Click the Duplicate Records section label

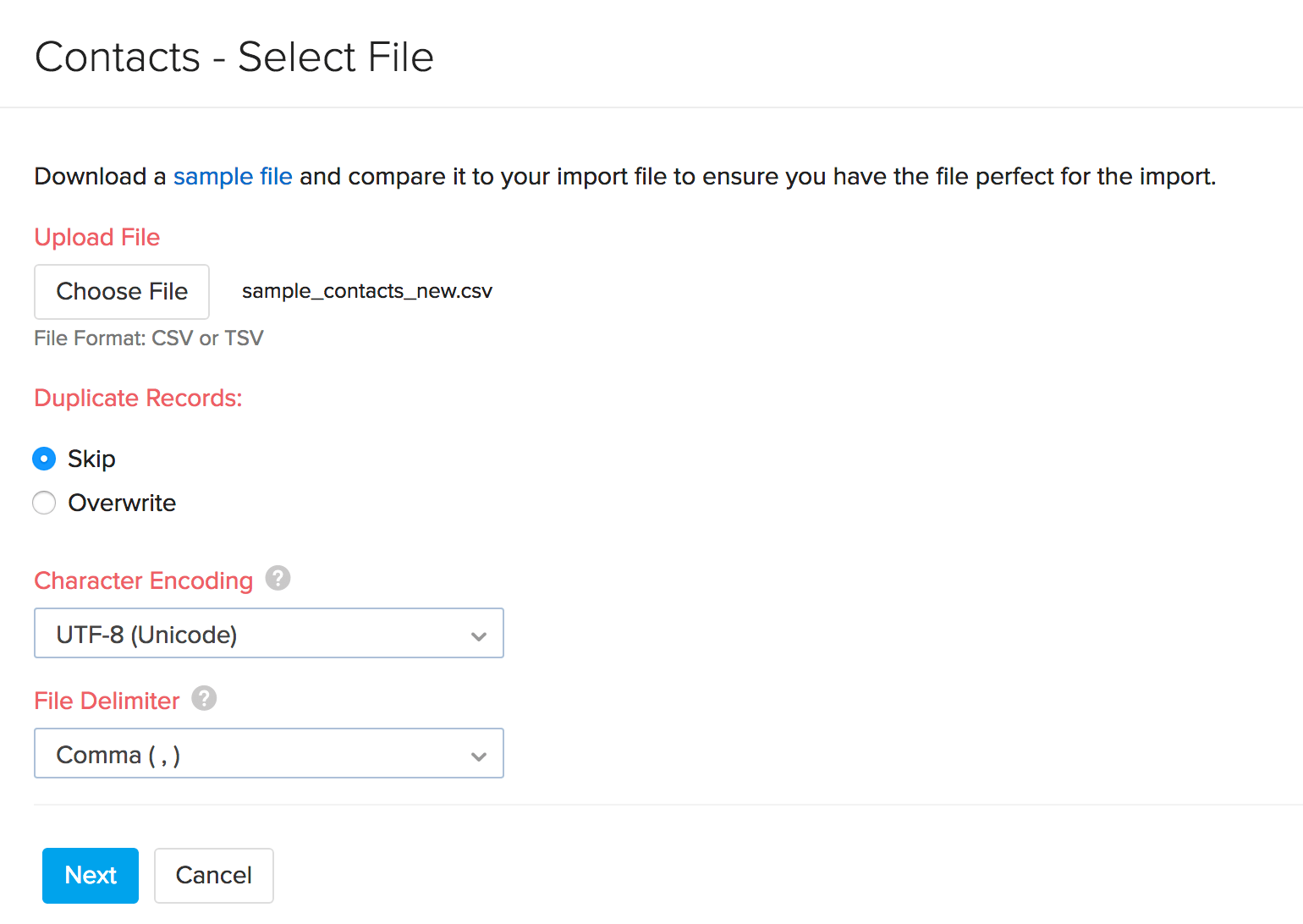pos(138,397)
